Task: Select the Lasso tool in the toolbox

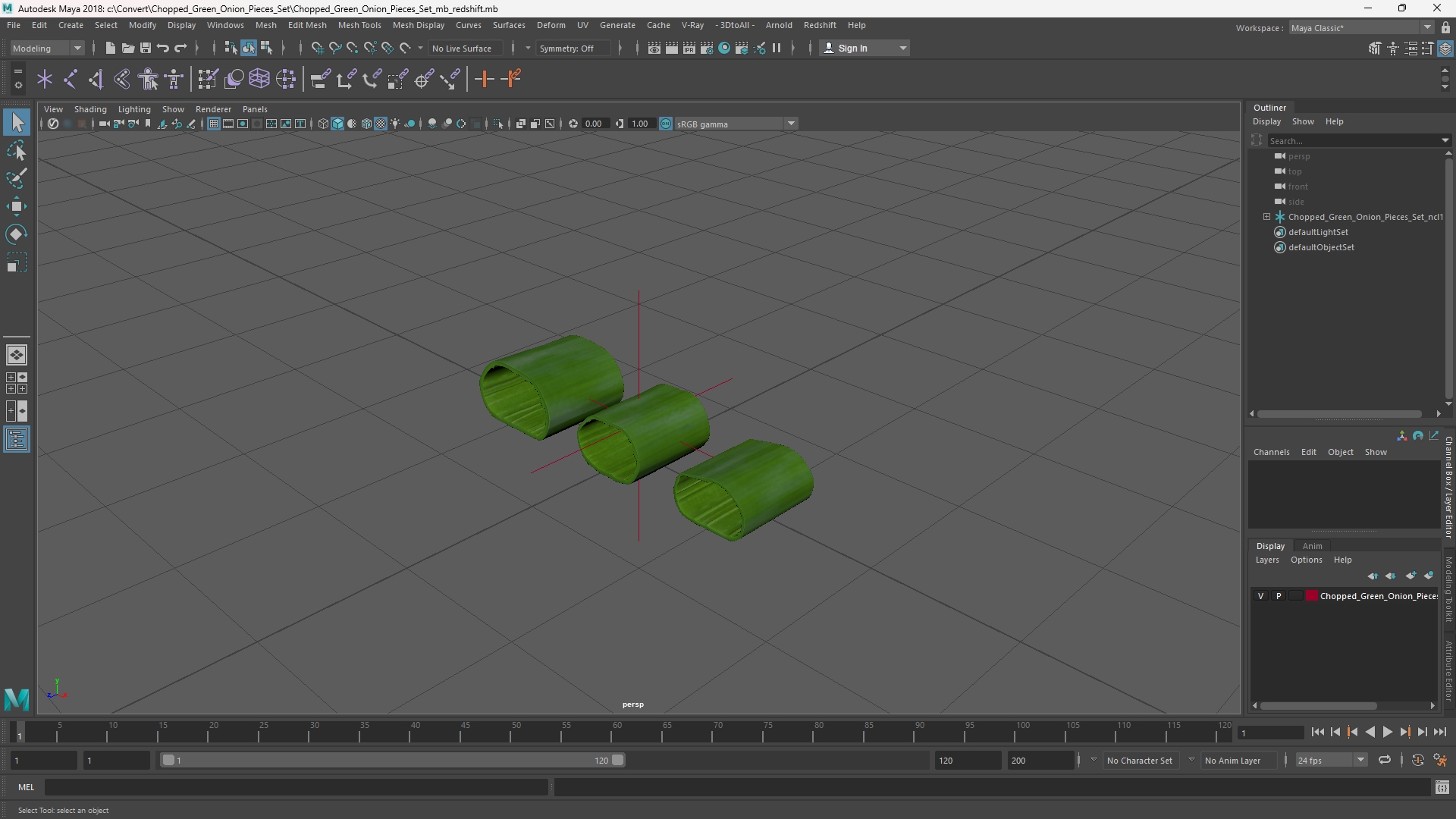Action: (17, 151)
